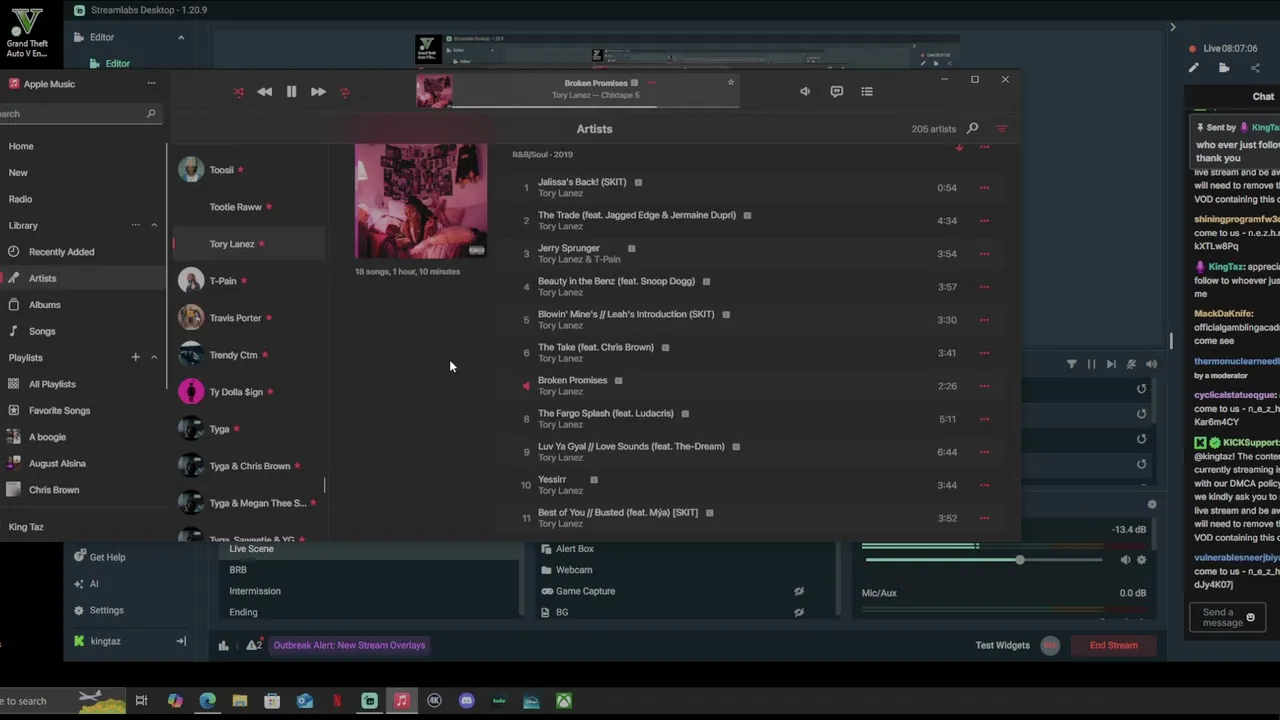Viewport: 1280px width, 720px height.
Task: Add a new playlist with plus icon
Action: click(135, 358)
